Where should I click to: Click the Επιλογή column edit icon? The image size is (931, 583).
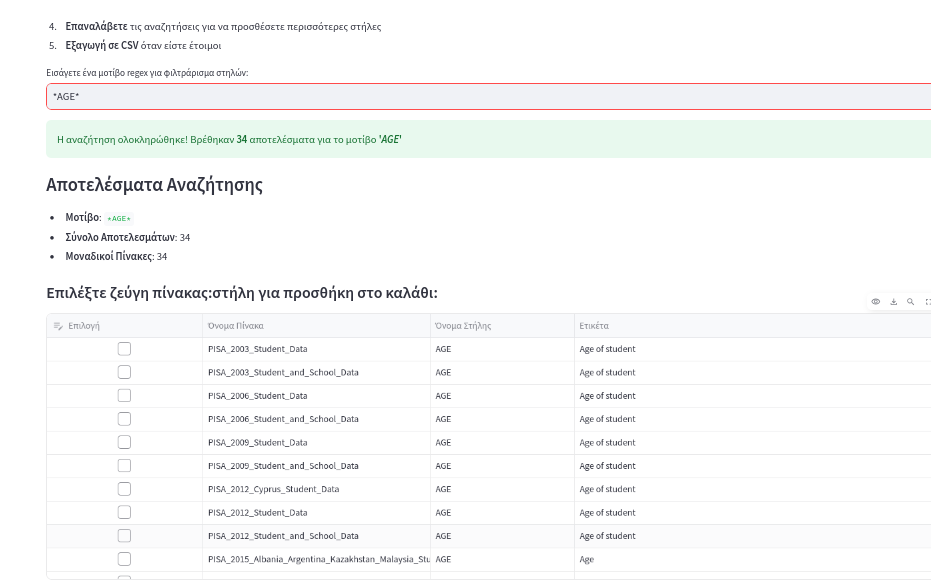[x=58, y=326]
